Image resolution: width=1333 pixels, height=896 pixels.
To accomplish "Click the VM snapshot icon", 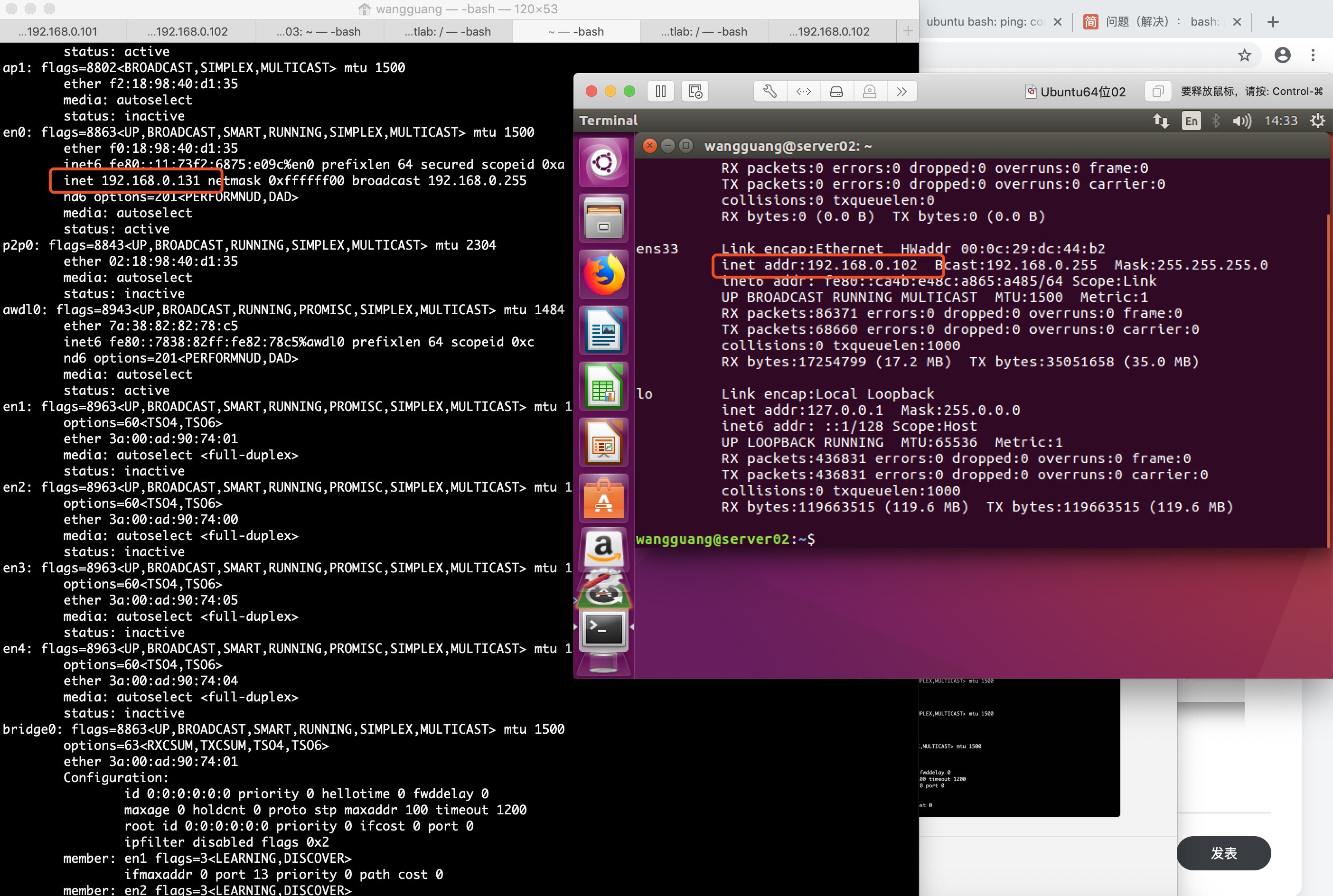I will (695, 92).
